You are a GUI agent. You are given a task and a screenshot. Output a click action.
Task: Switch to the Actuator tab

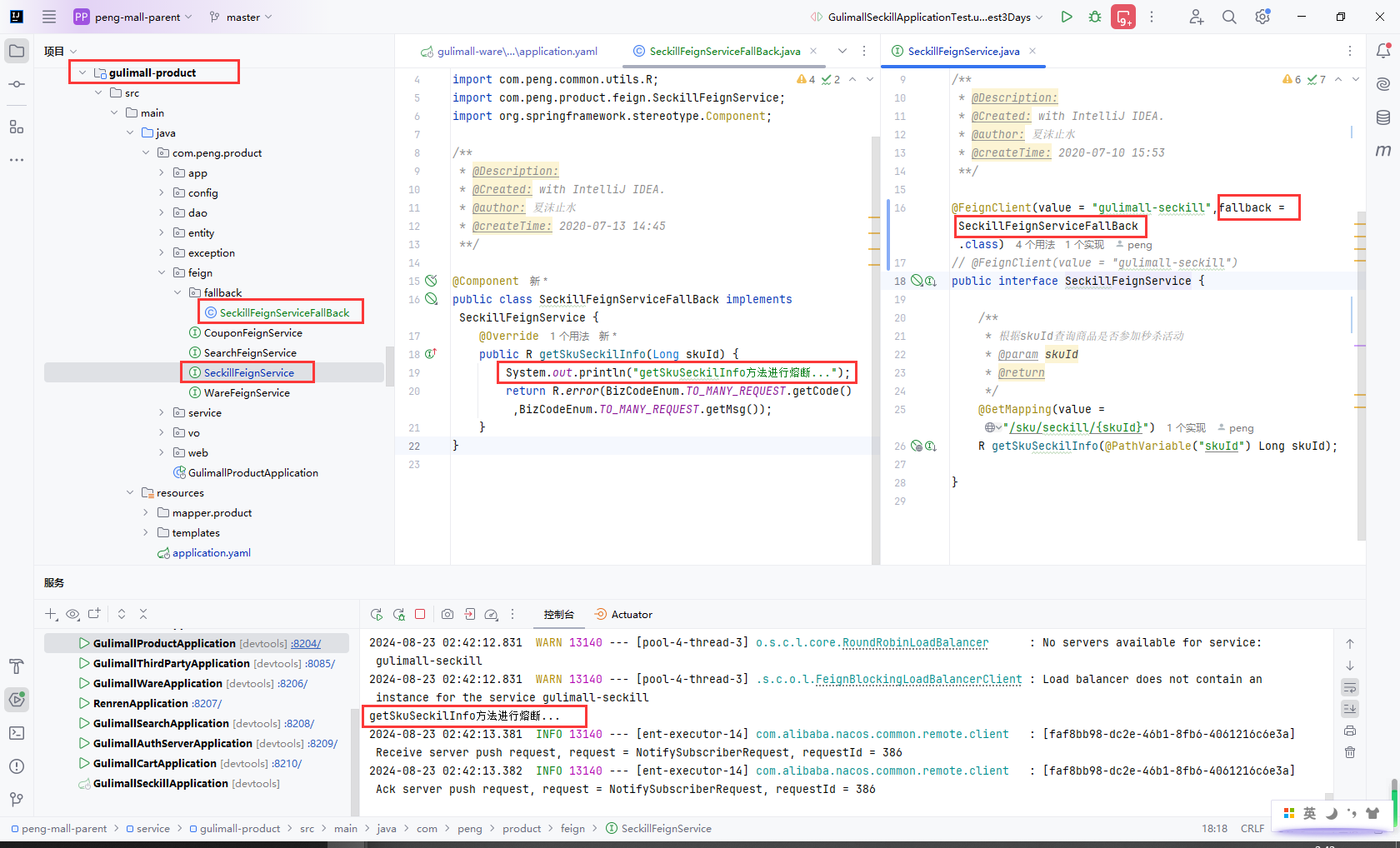click(623, 614)
